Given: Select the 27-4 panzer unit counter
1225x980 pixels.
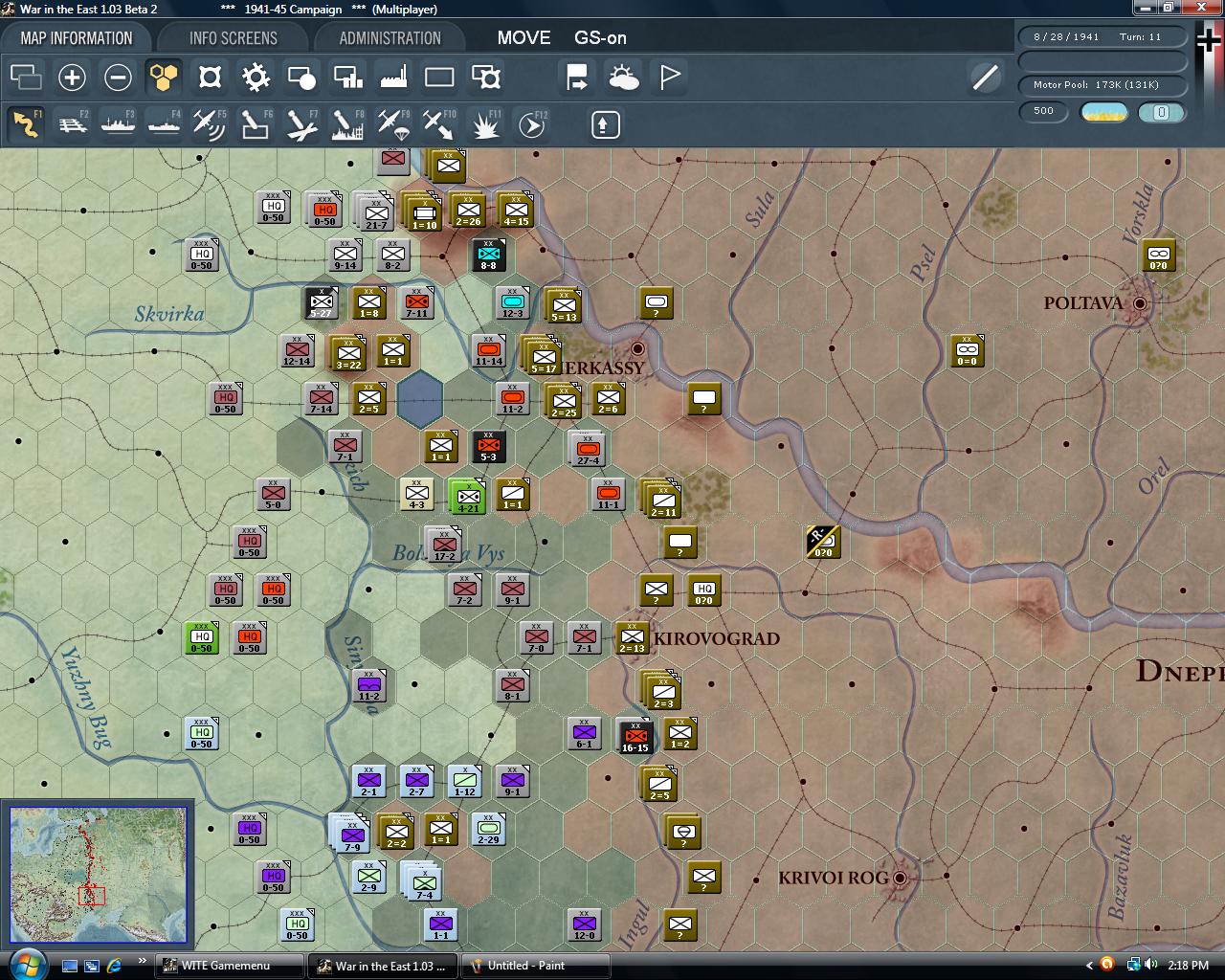Looking at the screenshot, I should tap(588, 448).
